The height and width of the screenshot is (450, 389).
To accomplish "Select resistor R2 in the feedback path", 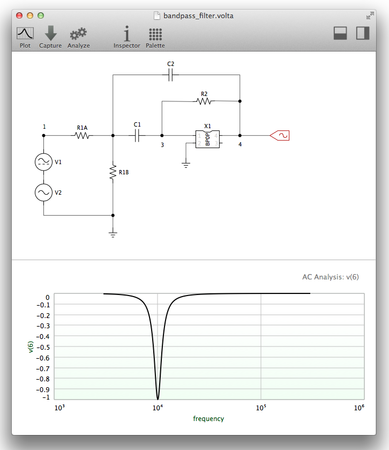I will 204,101.
